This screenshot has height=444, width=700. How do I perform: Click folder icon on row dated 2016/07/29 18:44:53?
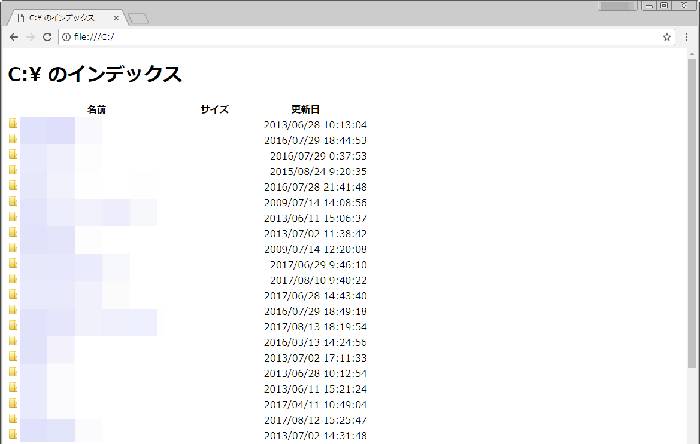pyautogui.click(x=13, y=139)
